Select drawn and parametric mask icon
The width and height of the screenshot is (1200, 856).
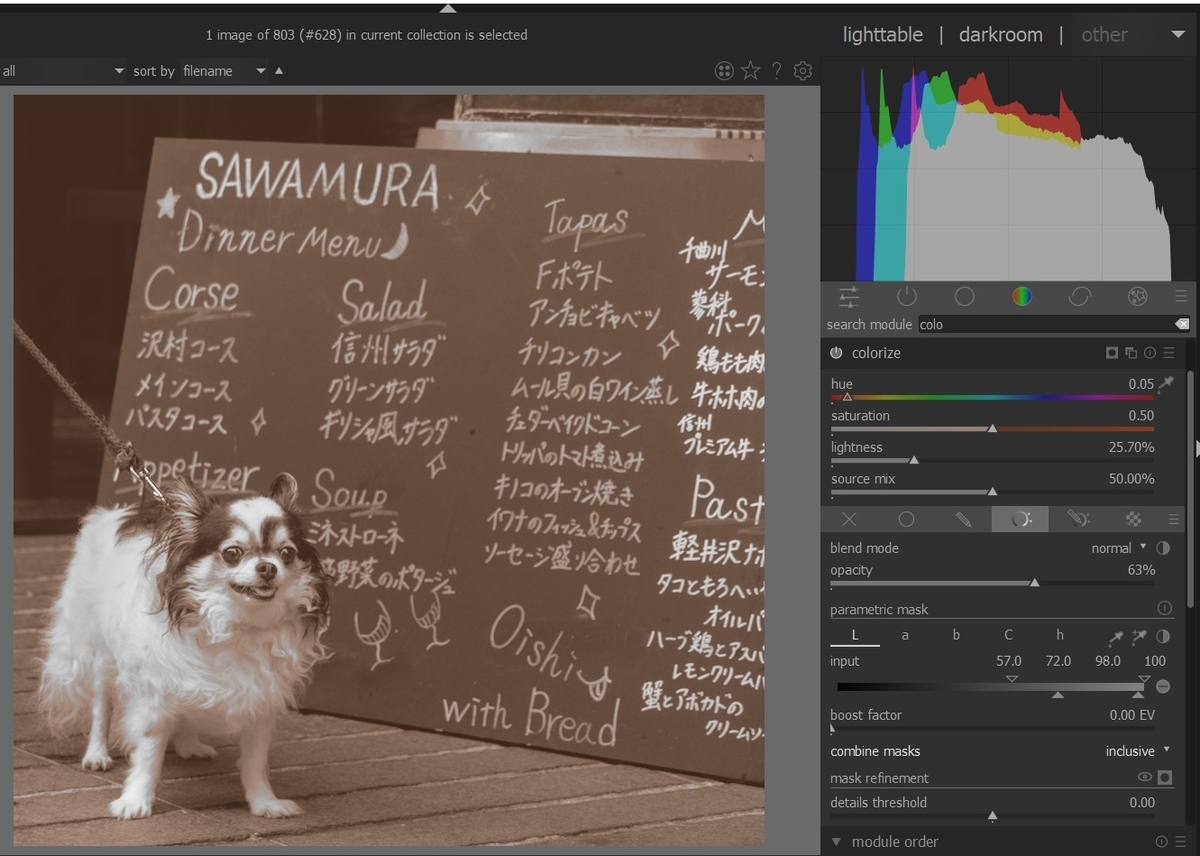(1077, 519)
